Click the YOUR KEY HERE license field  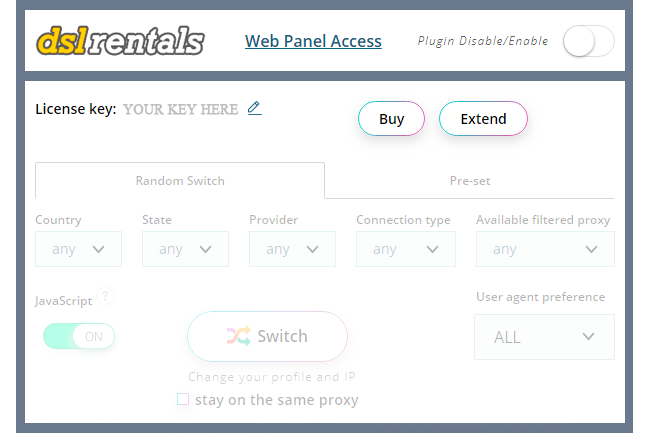click(x=181, y=109)
